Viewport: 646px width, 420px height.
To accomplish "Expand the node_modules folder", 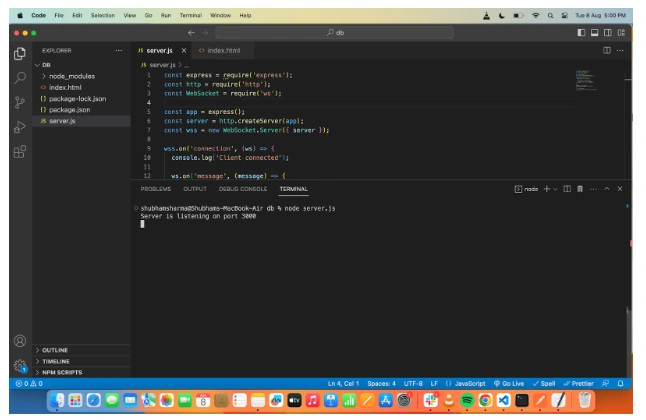I will [81, 76].
